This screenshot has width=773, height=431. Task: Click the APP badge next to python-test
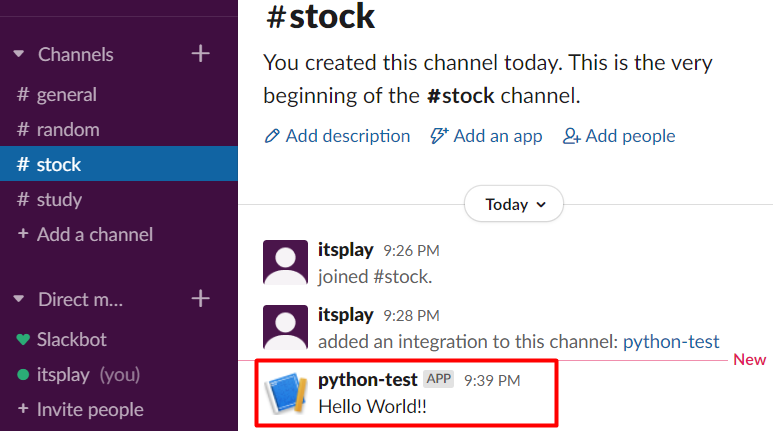pos(438,379)
